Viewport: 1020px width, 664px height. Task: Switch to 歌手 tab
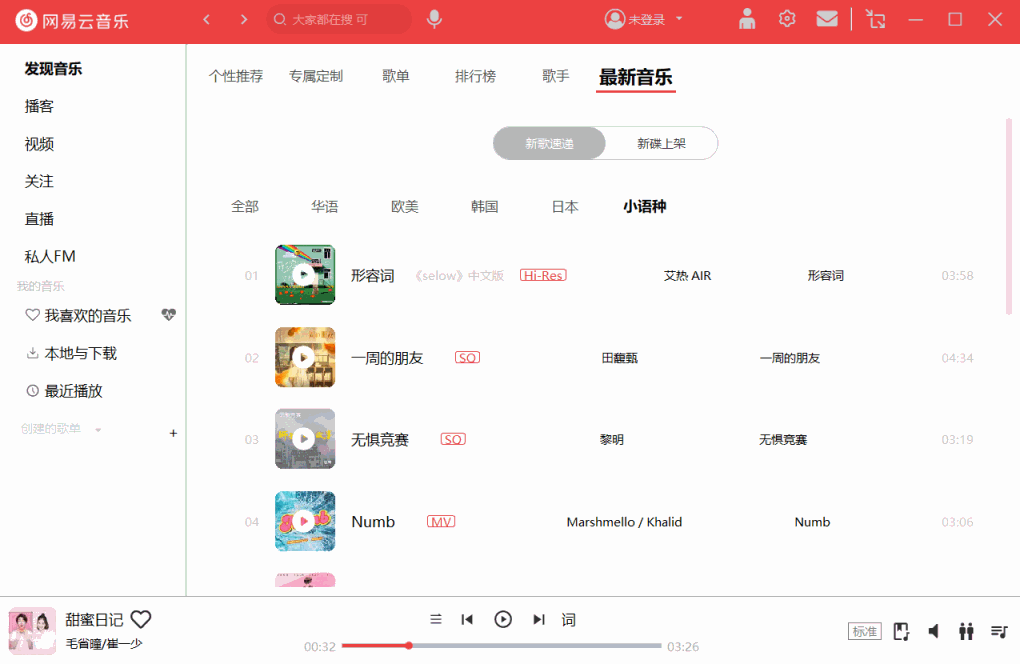[556, 77]
